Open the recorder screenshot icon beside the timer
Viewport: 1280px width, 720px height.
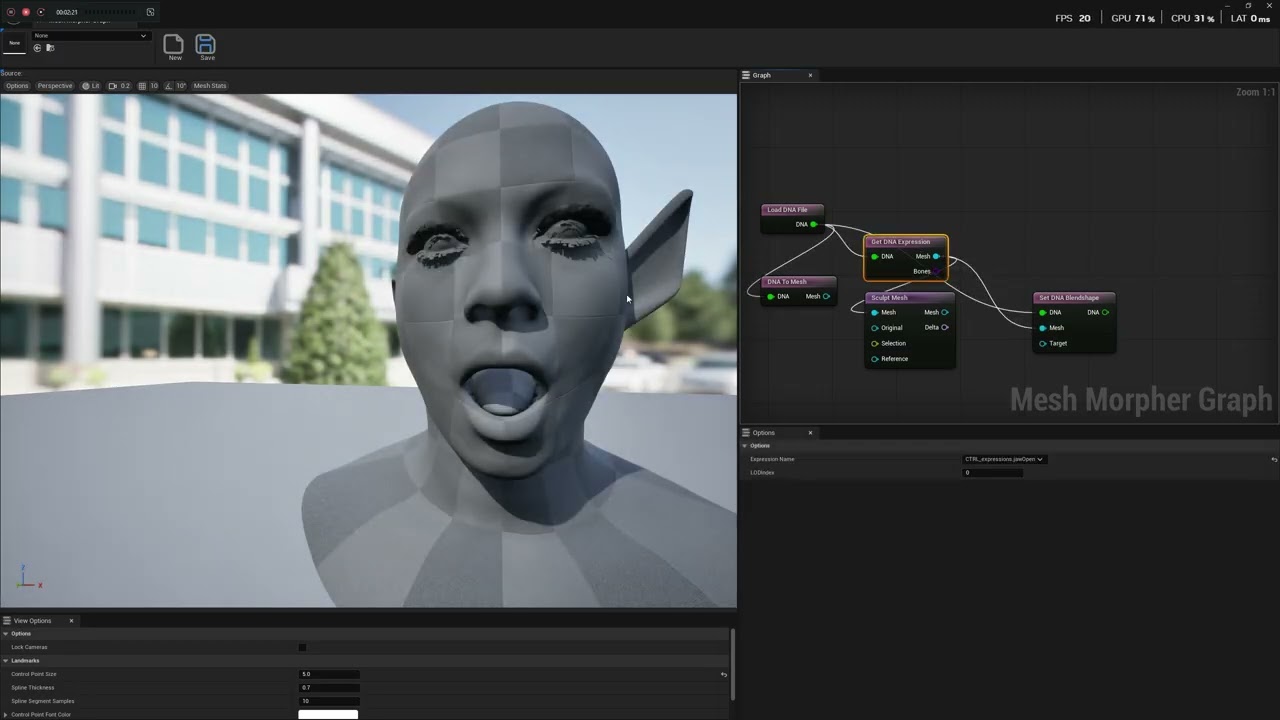click(150, 12)
